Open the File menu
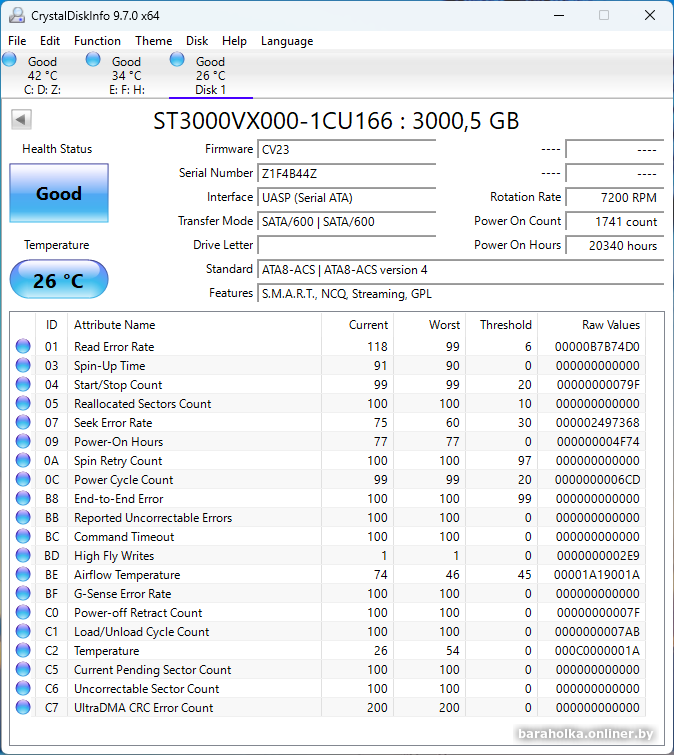 (x=17, y=41)
